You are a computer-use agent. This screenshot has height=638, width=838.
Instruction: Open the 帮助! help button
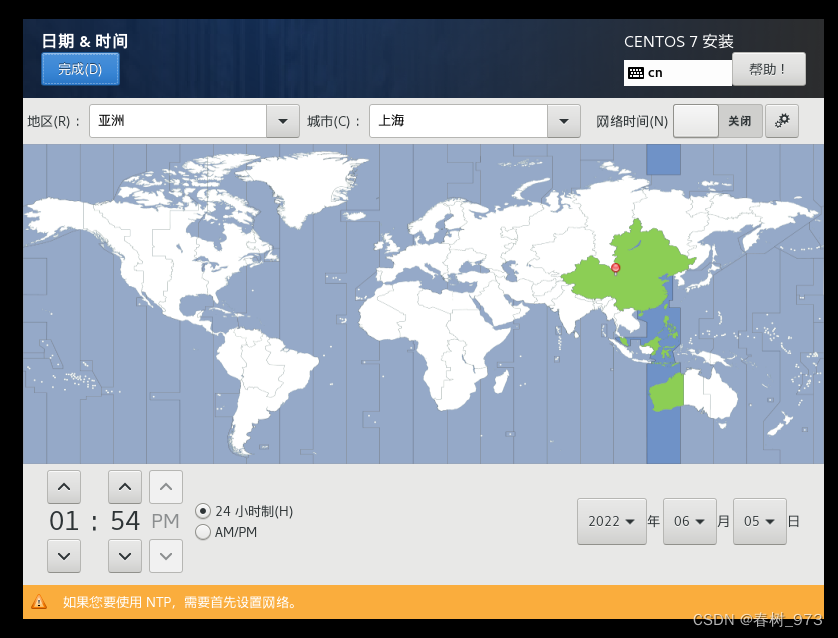pos(769,69)
